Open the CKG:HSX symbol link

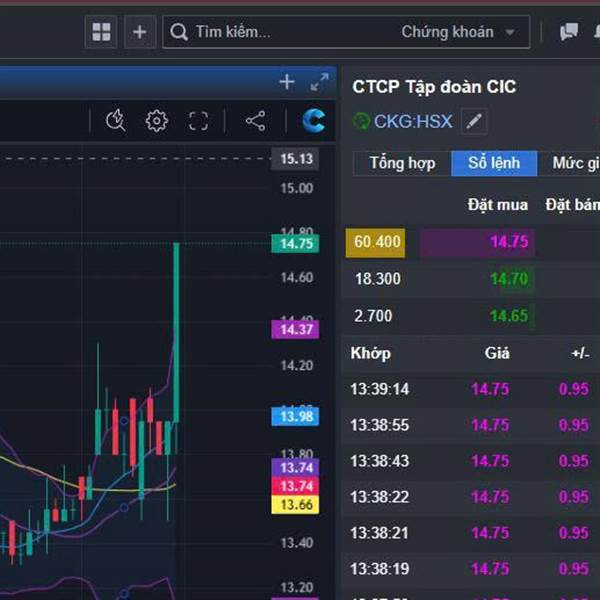click(x=413, y=121)
